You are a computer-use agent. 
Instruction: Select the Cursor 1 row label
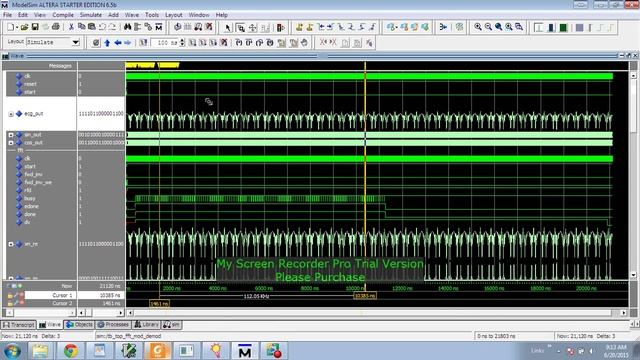[62, 295]
